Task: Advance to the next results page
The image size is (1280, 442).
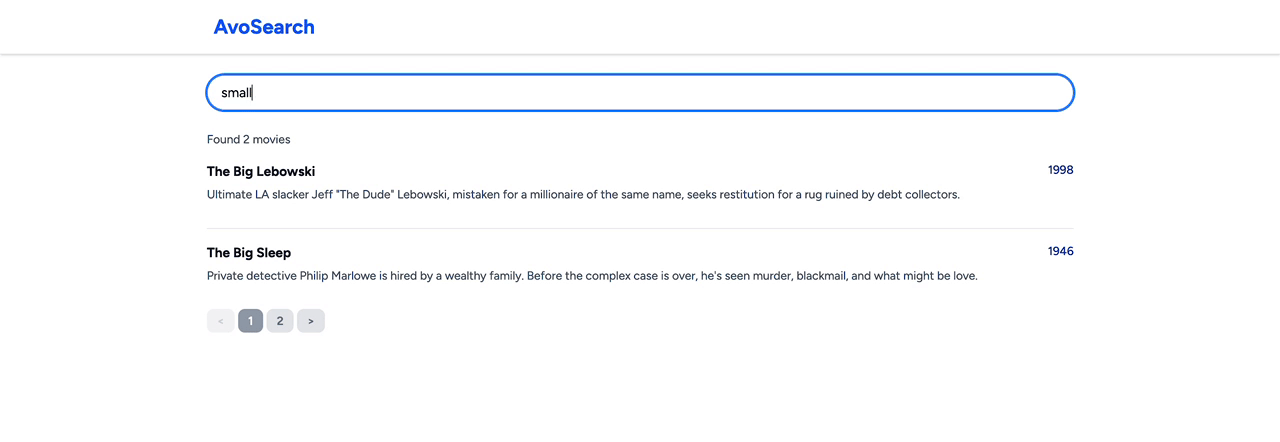Action: (311, 321)
